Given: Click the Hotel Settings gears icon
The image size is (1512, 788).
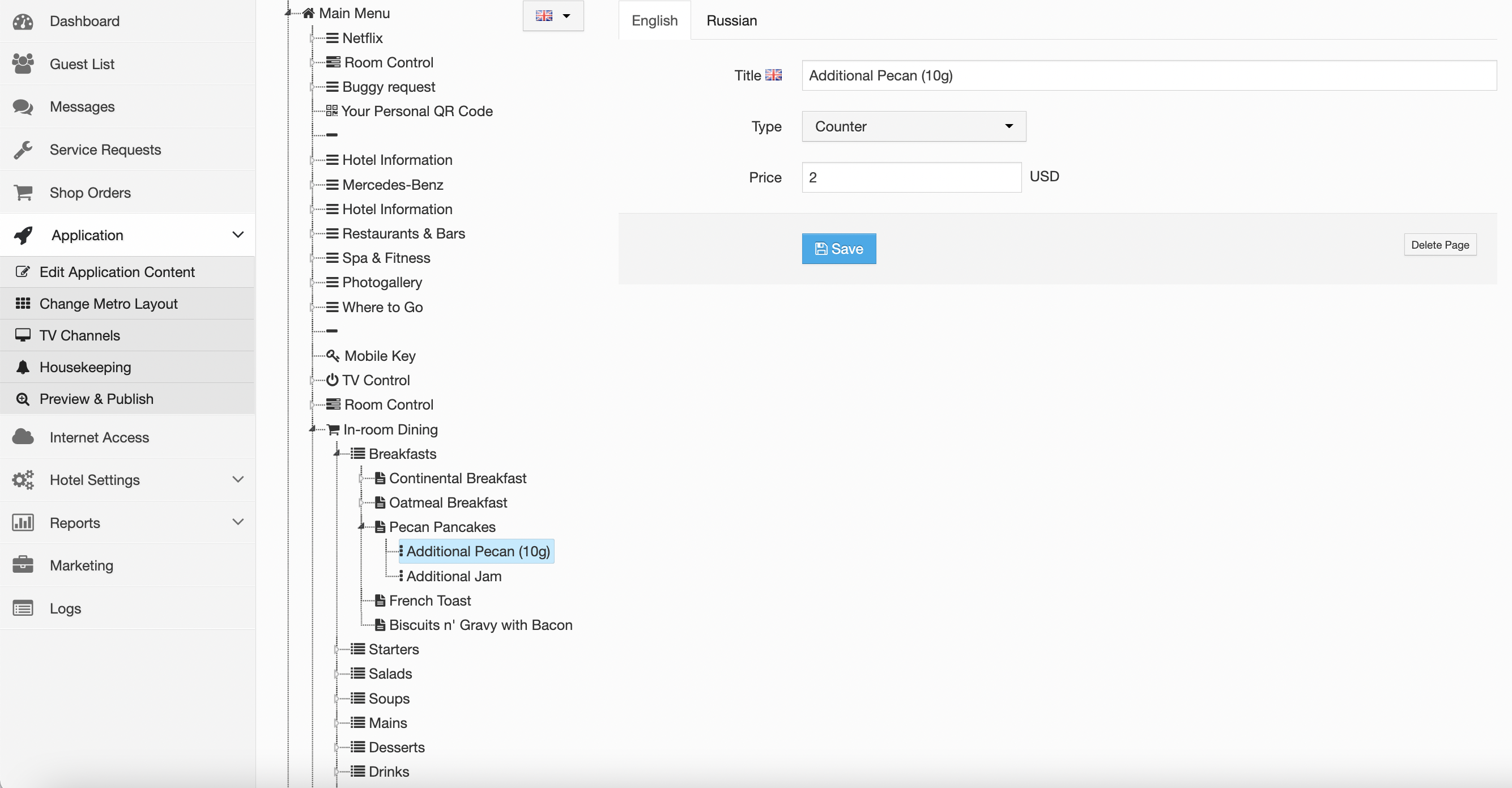Looking at the screenshot, I should [23, 480].
